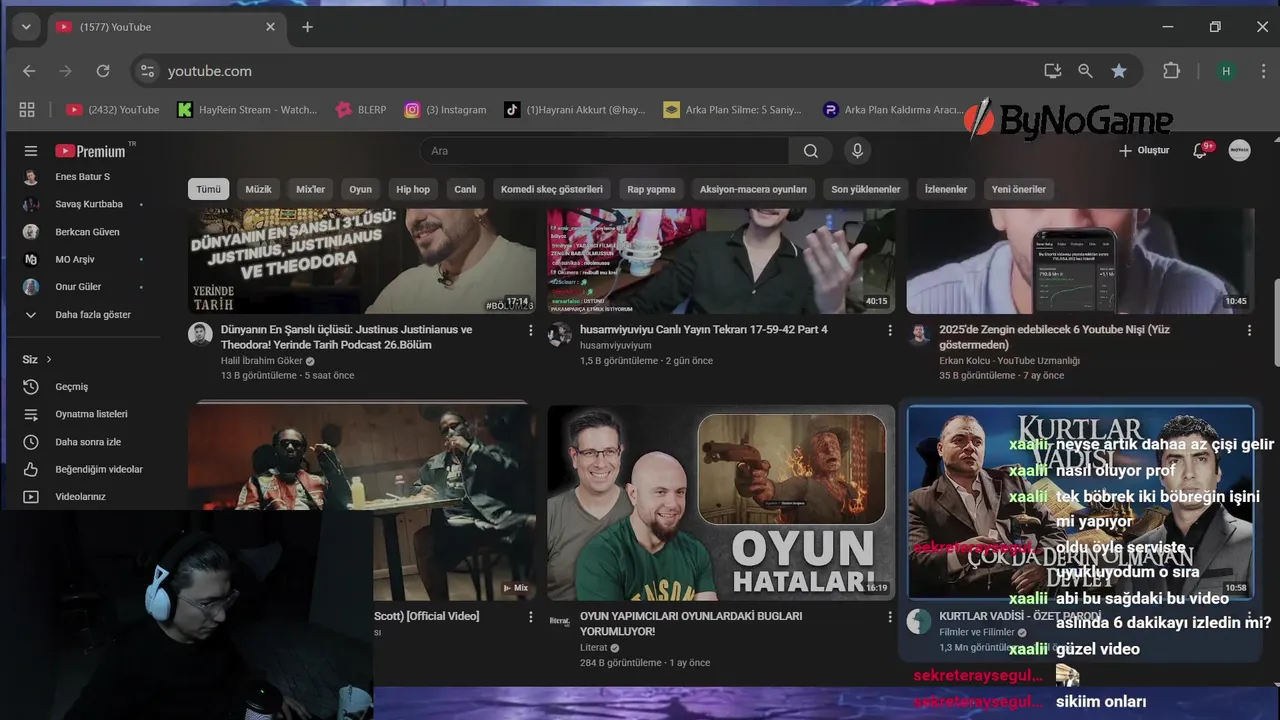The width and height of the screenshot is (1280, 720).
Task: Go back with browser back arrow
Action: (29, 71)
